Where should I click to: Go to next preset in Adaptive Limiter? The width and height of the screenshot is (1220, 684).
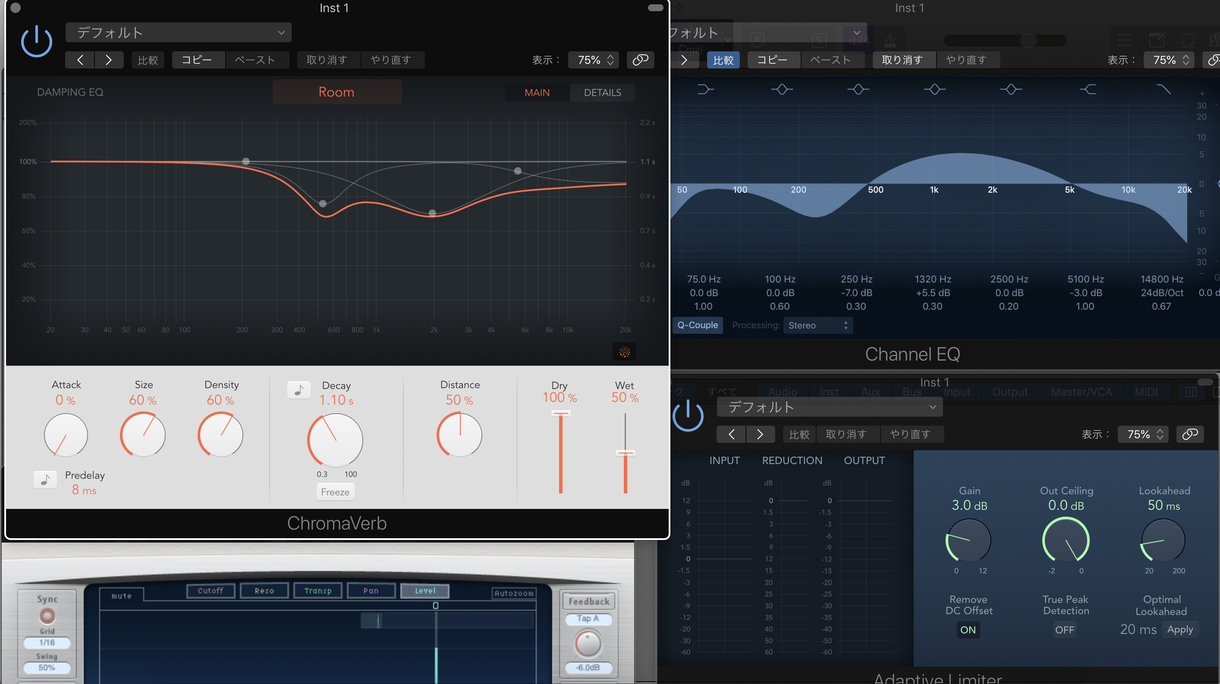click(x=760, y=434)
